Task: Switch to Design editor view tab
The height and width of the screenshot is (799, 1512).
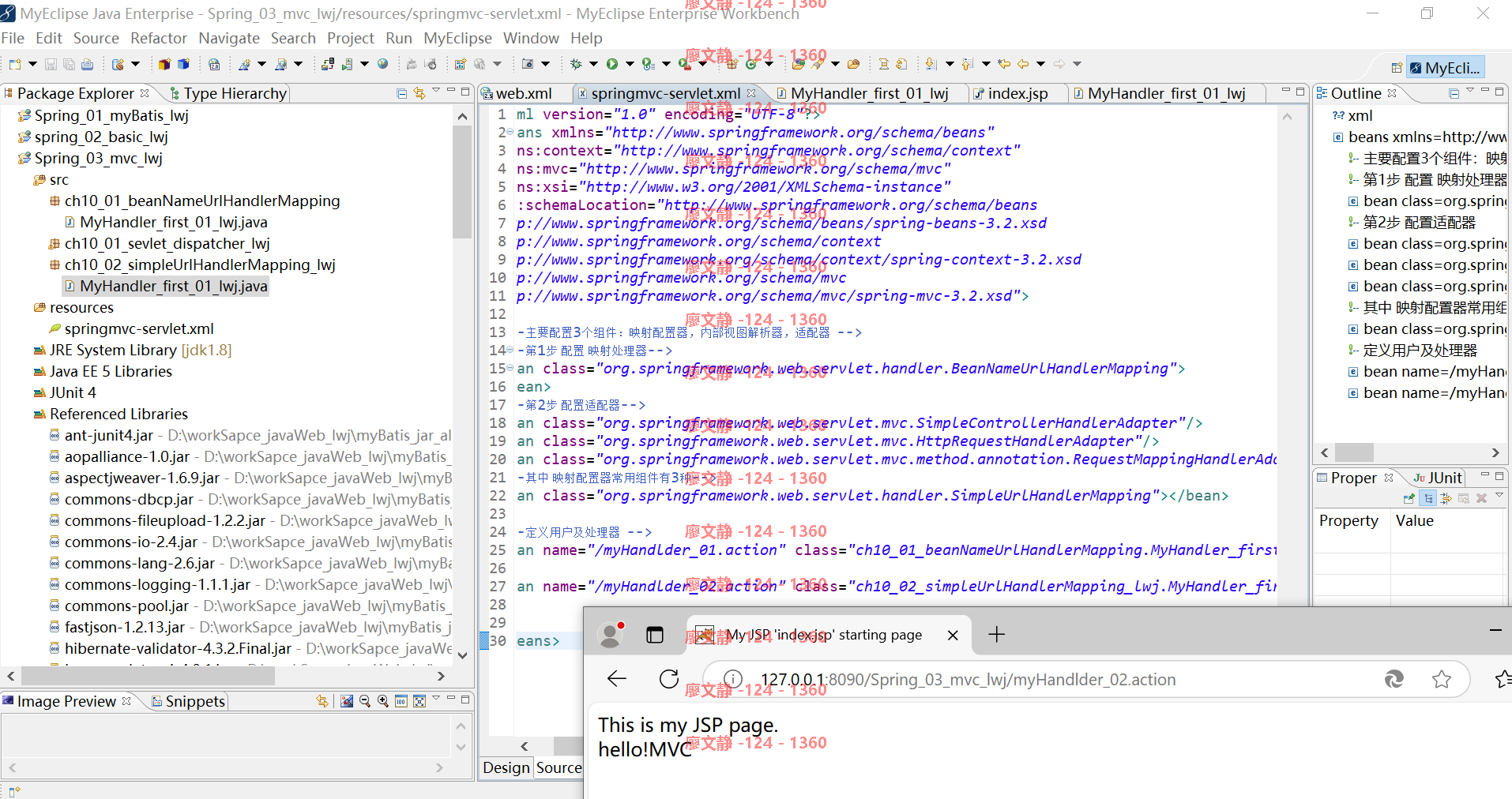Action: pos(506,767)
